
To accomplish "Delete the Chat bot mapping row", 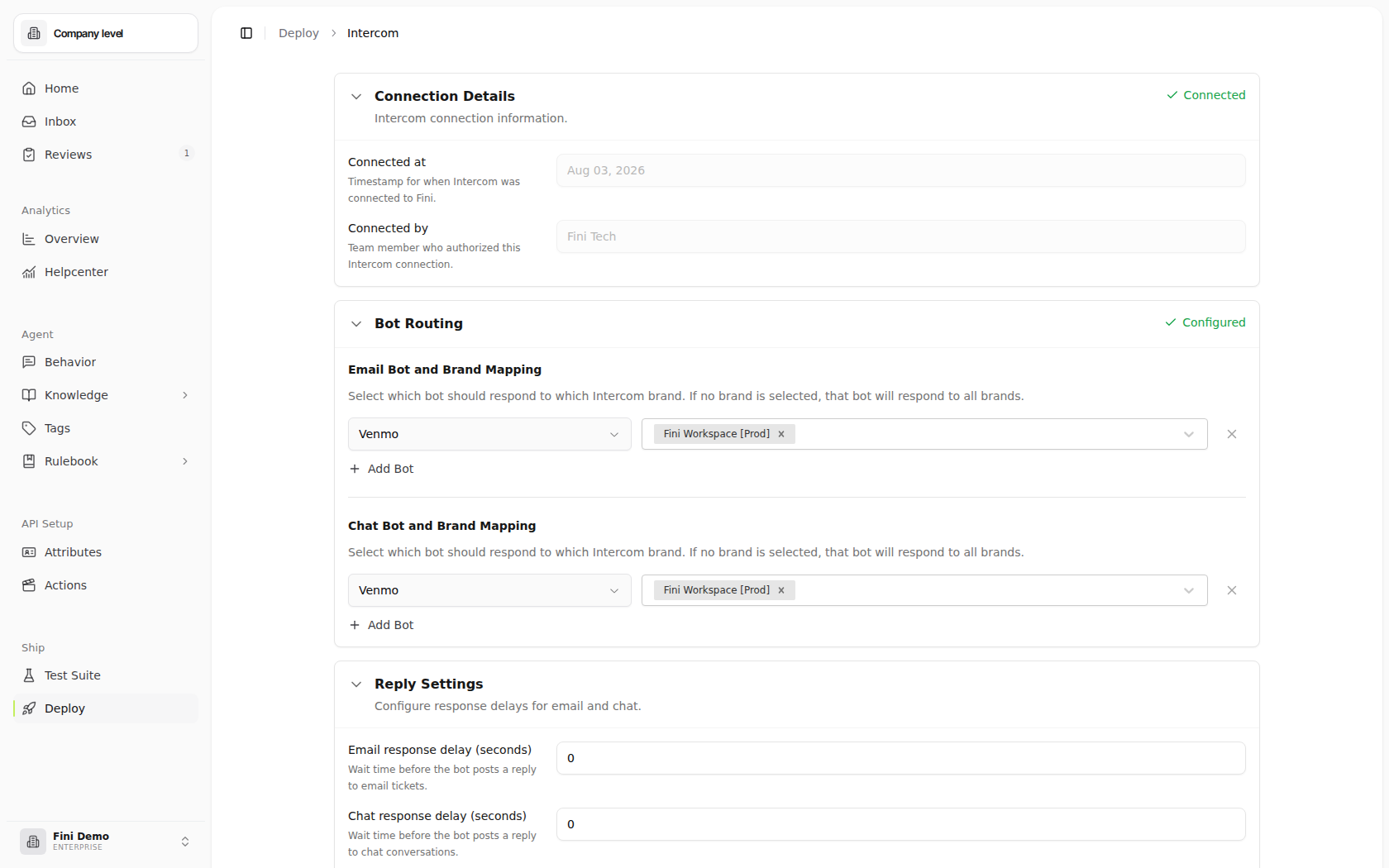I will tap(1232, 590).
